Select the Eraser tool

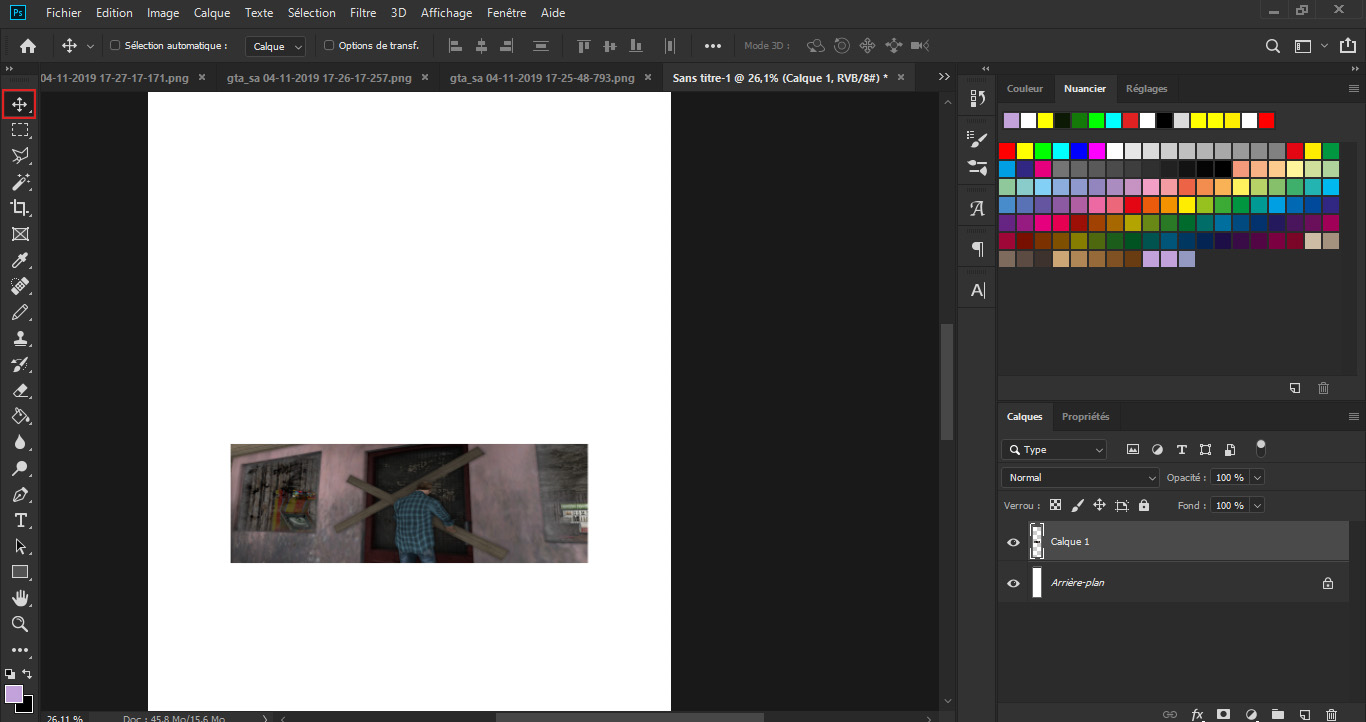19,390
